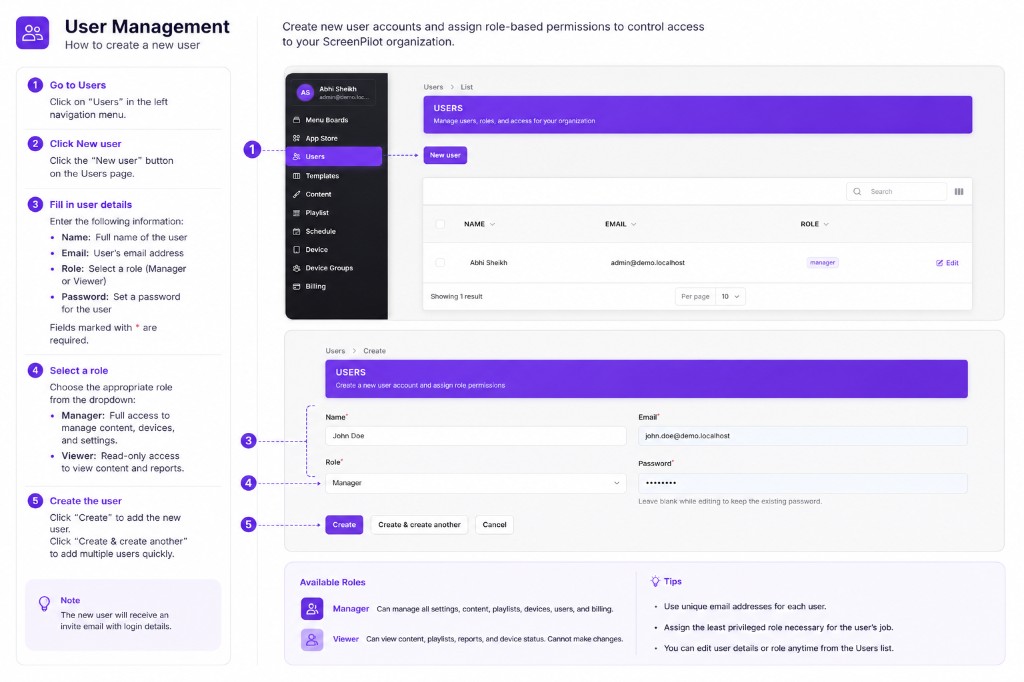The image size is (1024, 682).
Task: Click the Go to Users step heading
Action: pos(78,85)
